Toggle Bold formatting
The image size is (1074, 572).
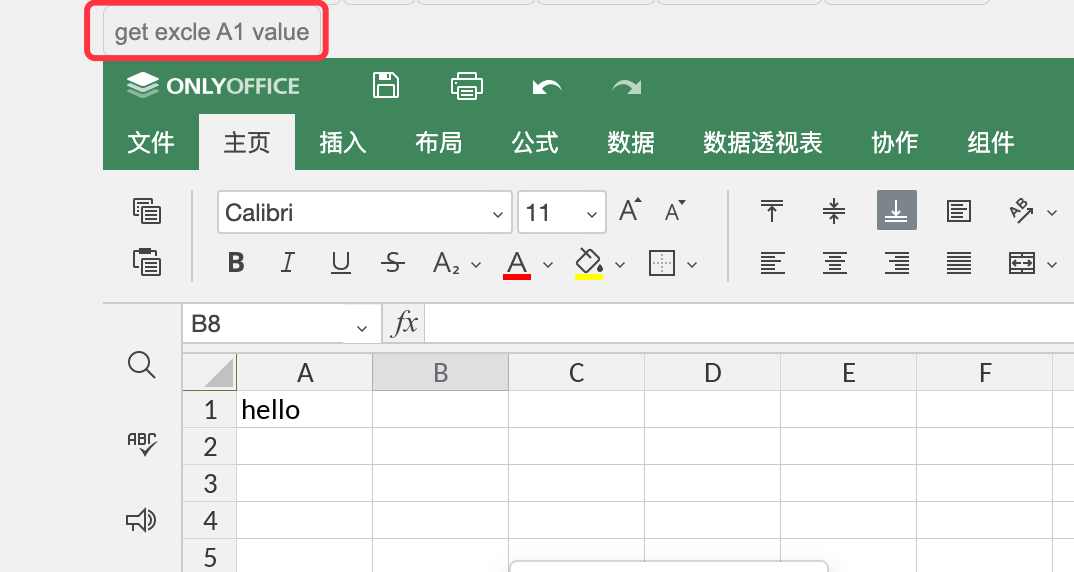(236, 262)
